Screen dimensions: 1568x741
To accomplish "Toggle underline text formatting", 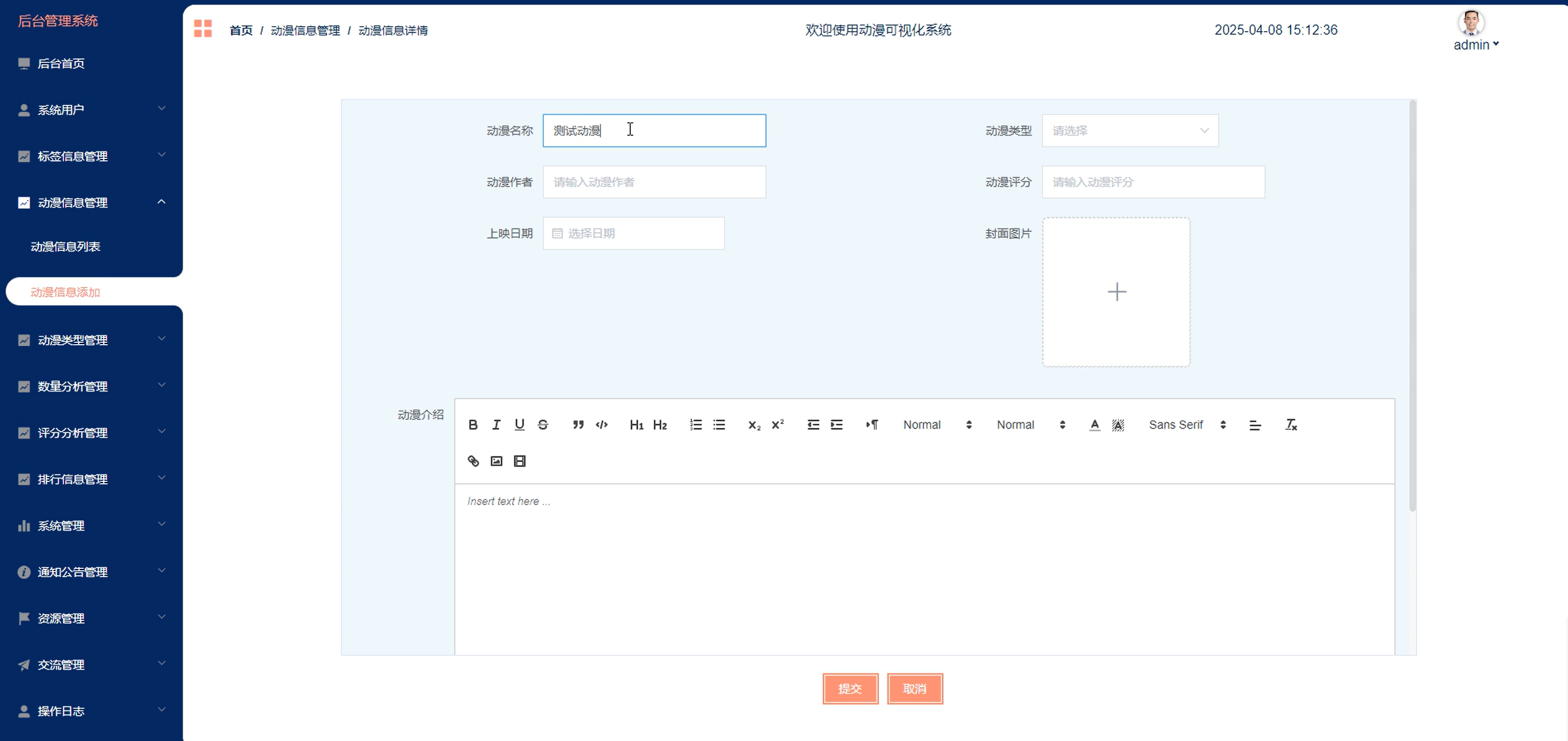I will click(x=520, y=425).
